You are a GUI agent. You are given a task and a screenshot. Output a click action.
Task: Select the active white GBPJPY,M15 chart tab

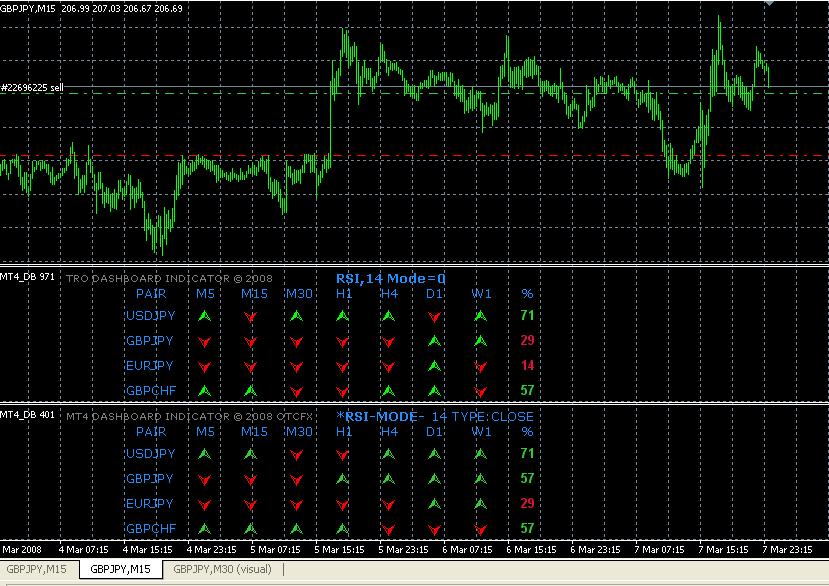click(121, 569)
